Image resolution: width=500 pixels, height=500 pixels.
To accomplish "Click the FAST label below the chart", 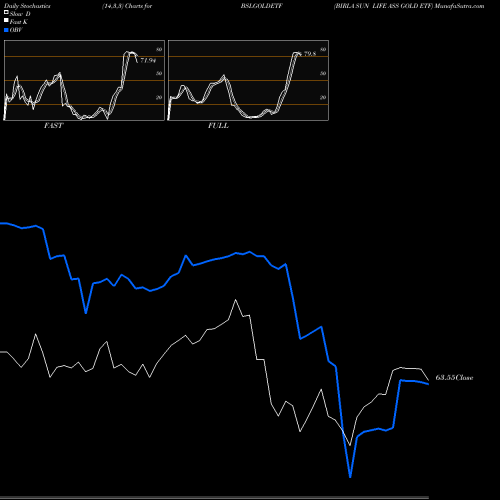I will [x=53, y=126].
